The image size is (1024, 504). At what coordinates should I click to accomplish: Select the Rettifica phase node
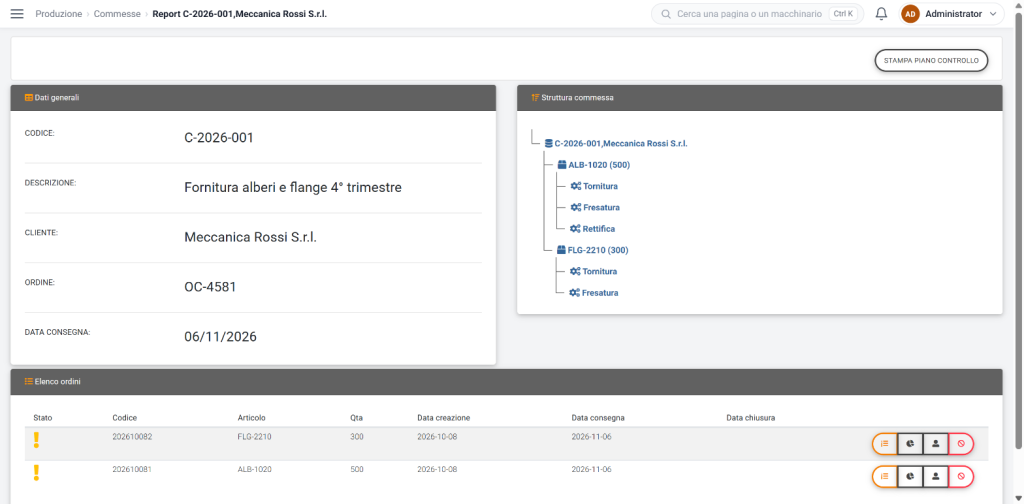(592, 228)
